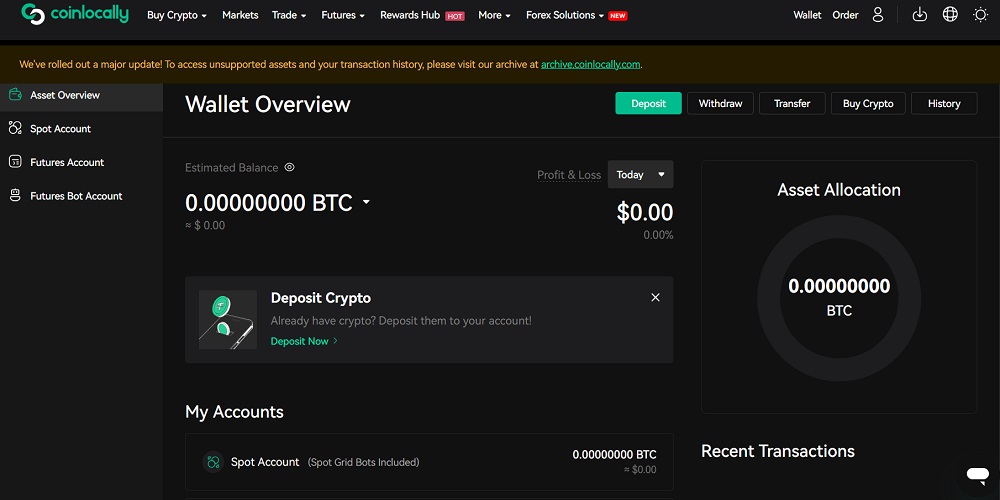Open the user profile icon
The image size is (1000, 500).
tap(878, 15)
